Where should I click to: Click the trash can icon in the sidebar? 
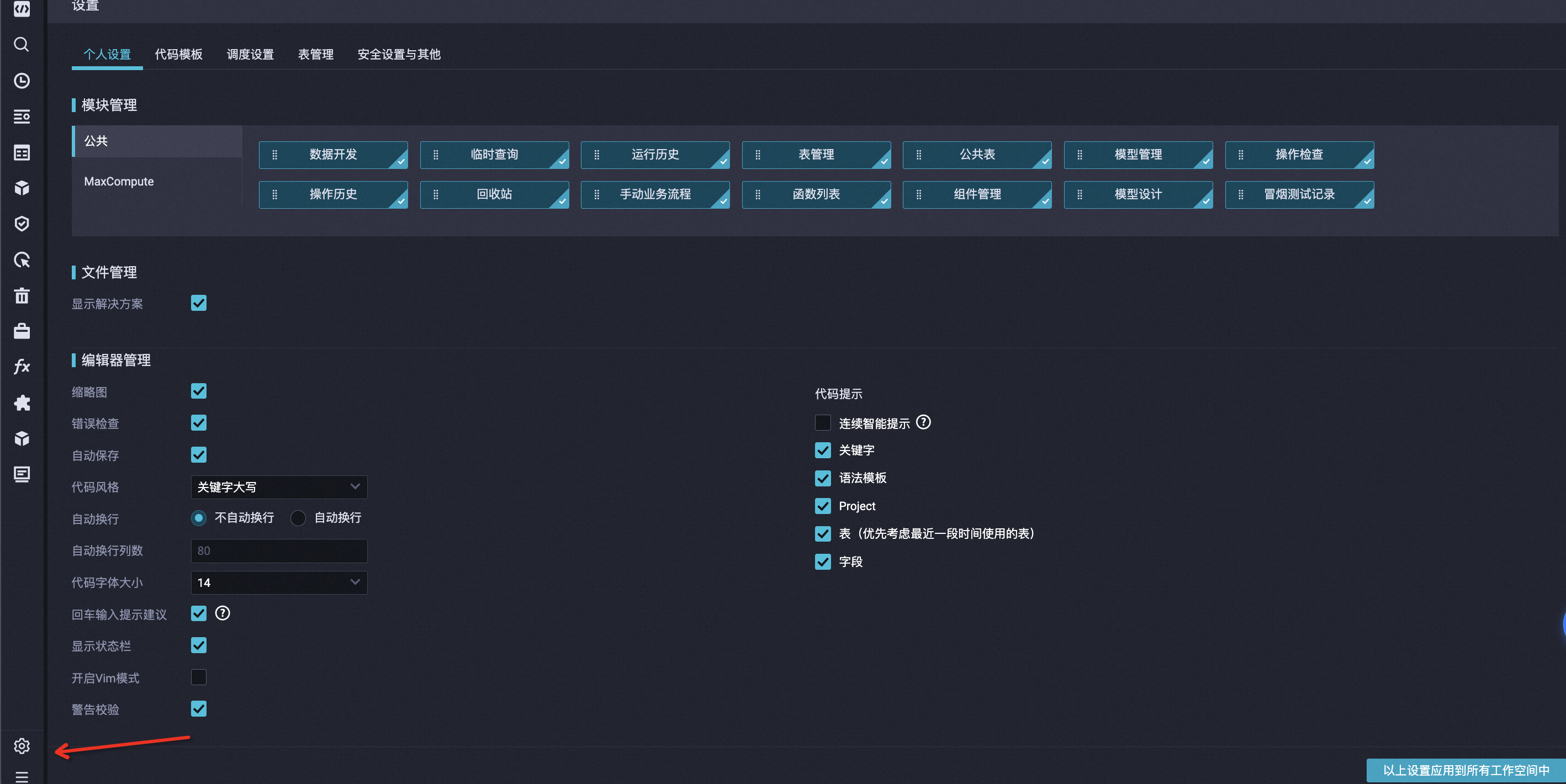(22, 296)
